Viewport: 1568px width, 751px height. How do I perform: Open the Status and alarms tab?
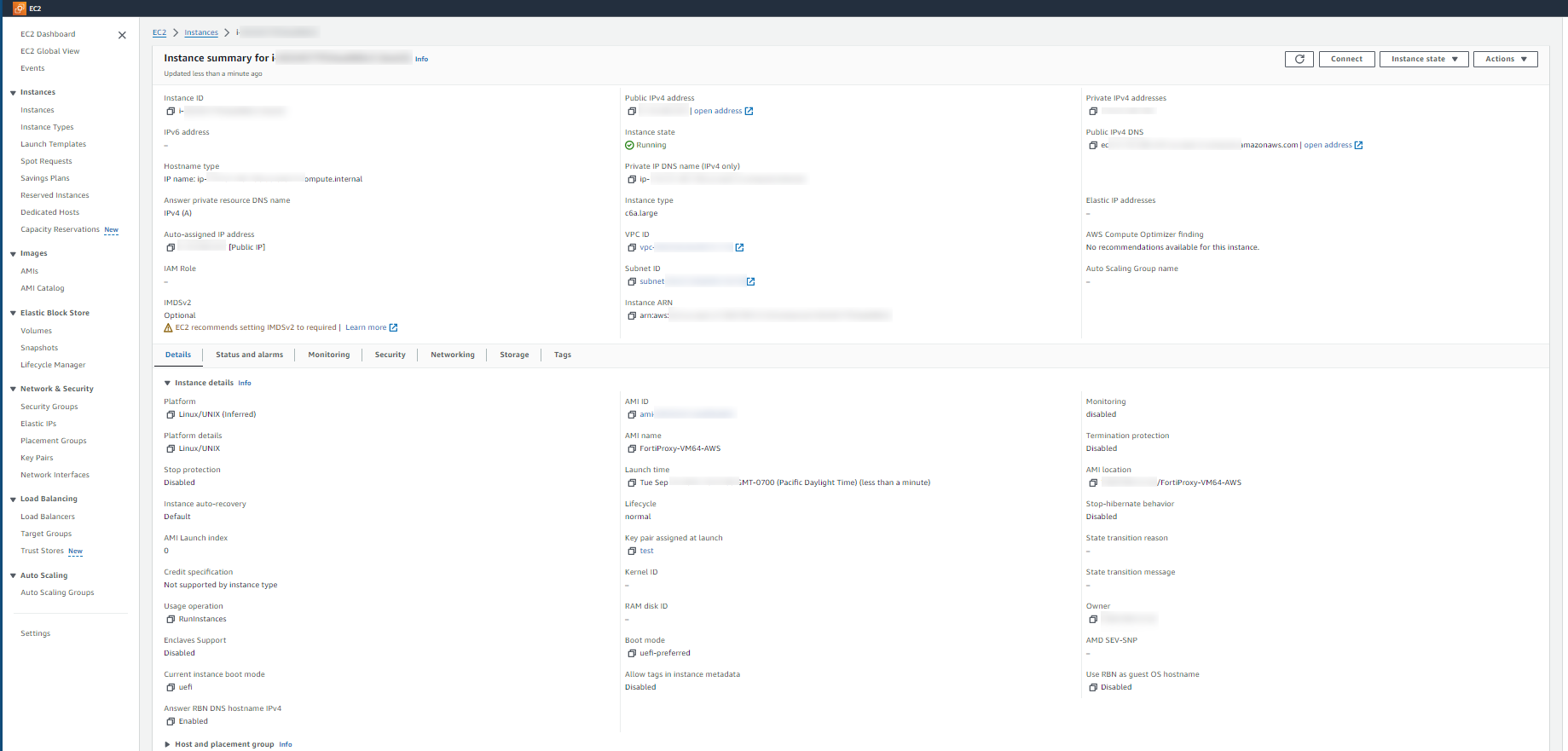(249, 355)
